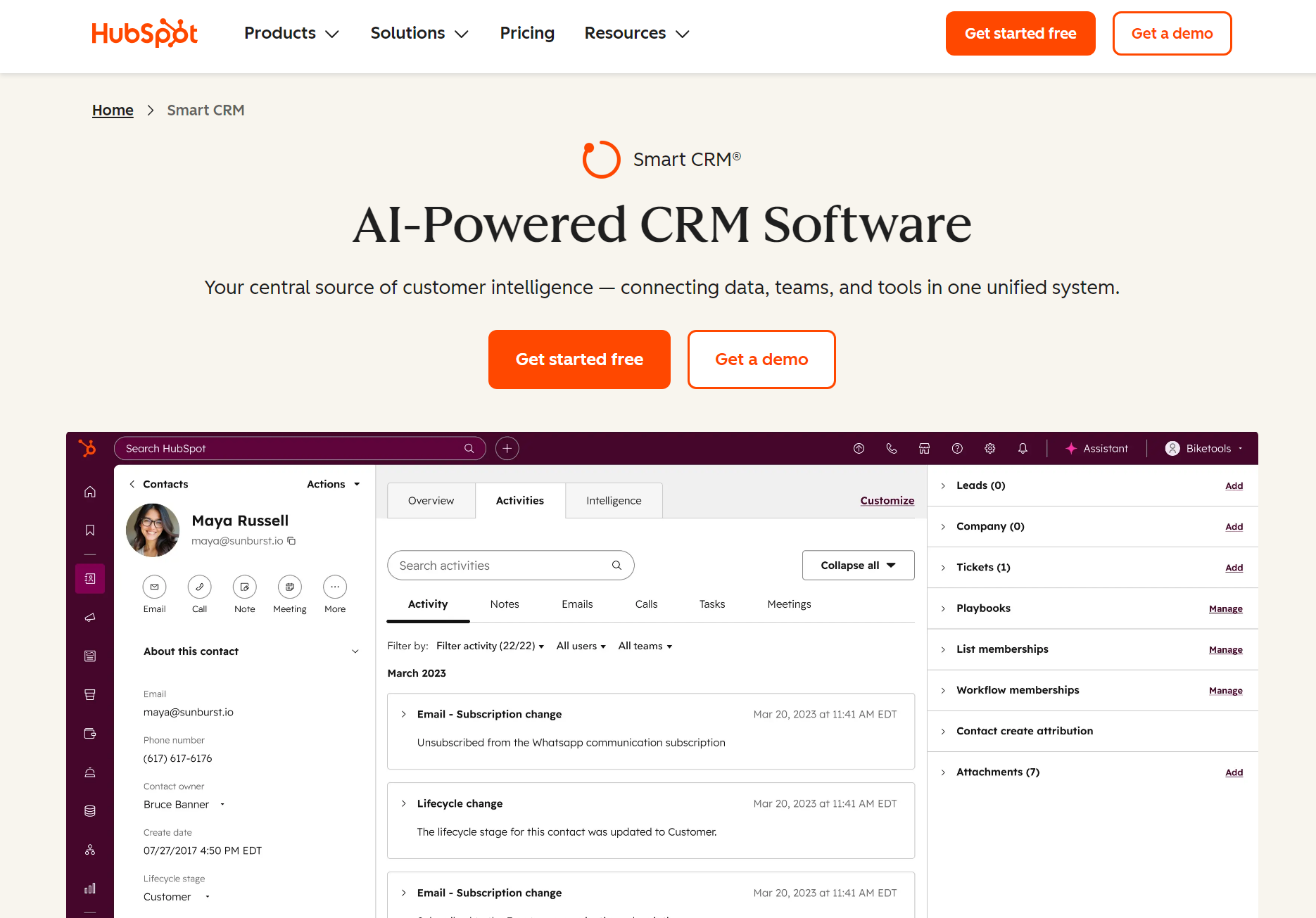Screen dimensions: 1316x918
Task: Click the Customize link
Action: pos(887,501)
